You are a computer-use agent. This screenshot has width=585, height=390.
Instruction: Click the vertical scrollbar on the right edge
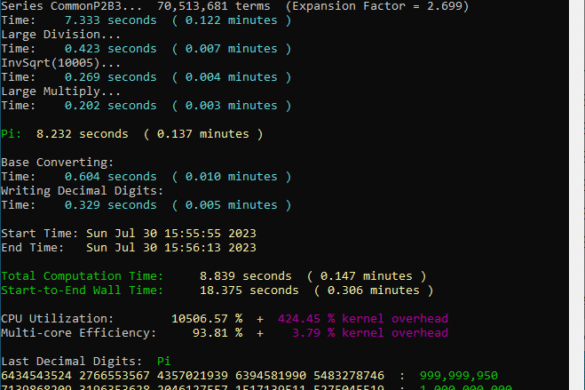pyautogui.click(x=577, y=195)
